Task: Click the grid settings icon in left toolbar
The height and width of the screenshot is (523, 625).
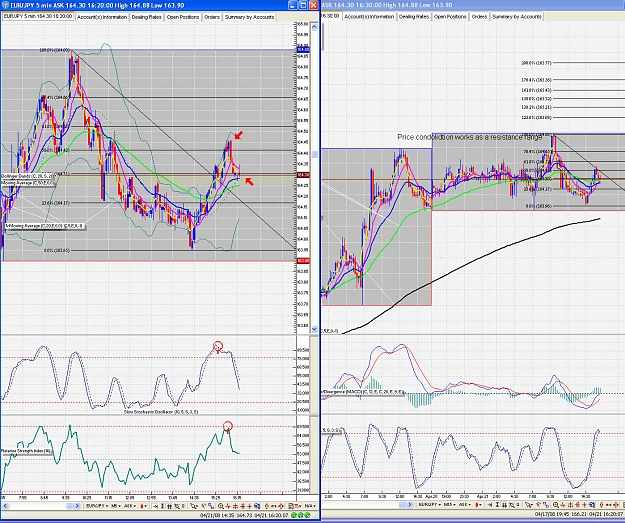Action: click(x=177, y=506)
